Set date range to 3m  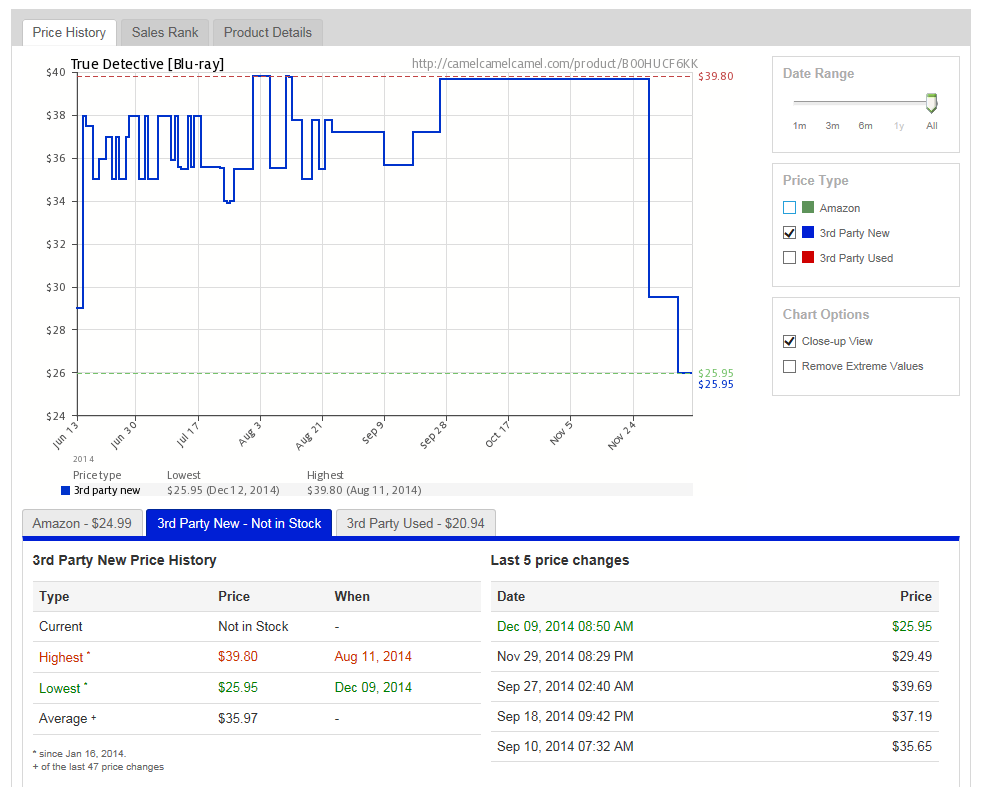[832, 126]
